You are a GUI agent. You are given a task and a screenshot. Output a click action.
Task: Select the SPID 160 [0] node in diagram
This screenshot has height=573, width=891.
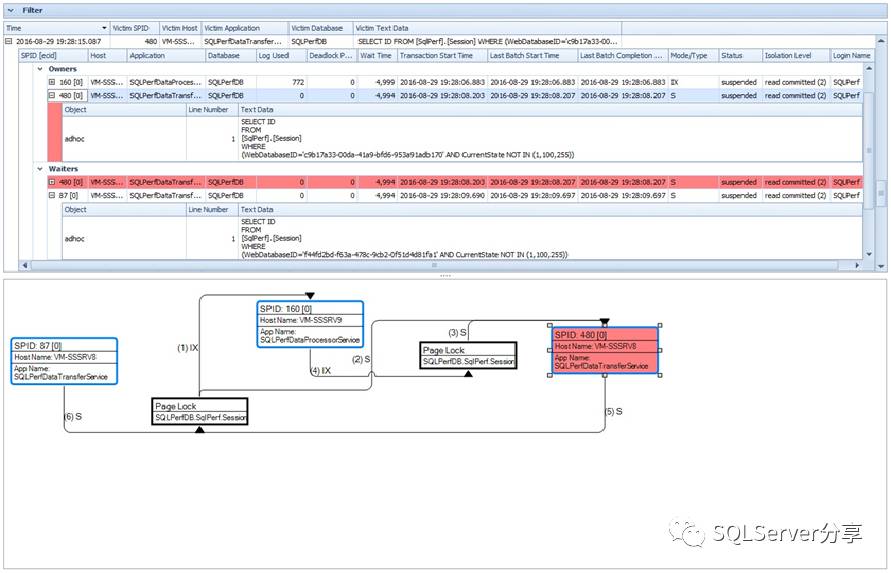[310, 324]
